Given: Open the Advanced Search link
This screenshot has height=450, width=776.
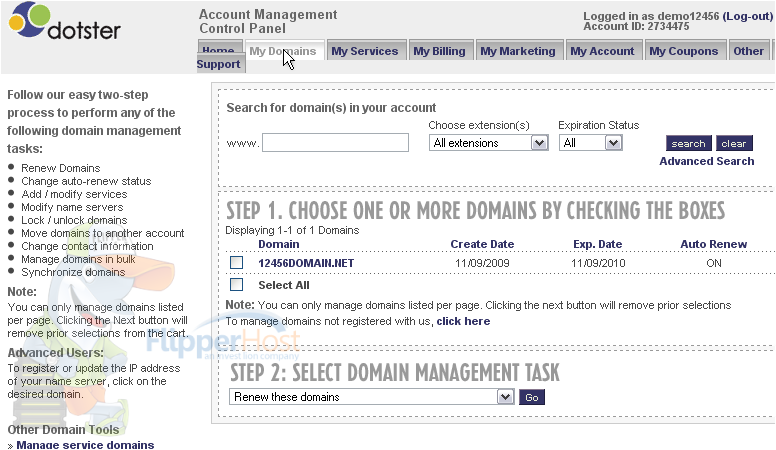Looking at the screenshot, I should pyautogui.click(x=707, y=161).
